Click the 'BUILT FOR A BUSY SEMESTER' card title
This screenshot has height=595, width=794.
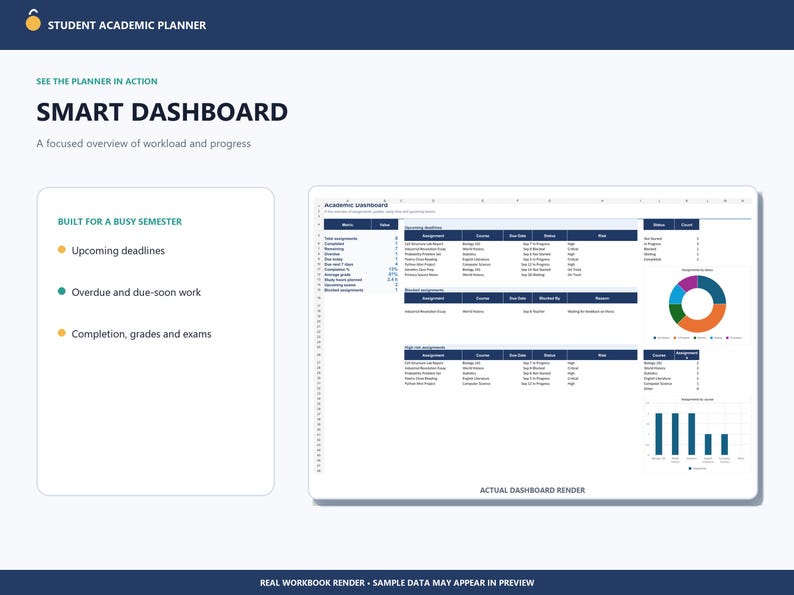tap(120, 221)
